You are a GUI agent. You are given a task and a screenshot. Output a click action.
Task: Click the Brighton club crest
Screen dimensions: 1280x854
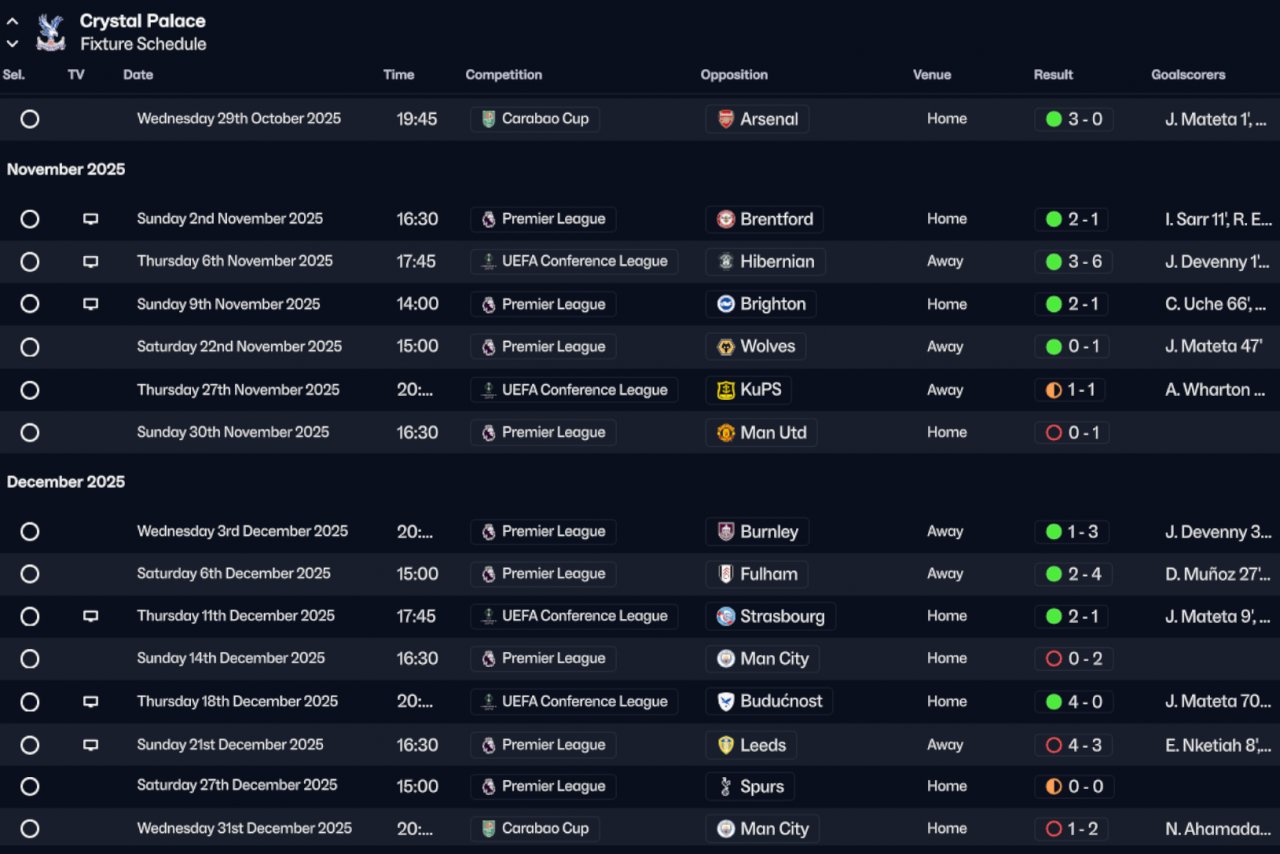click(x=726, y=304)
